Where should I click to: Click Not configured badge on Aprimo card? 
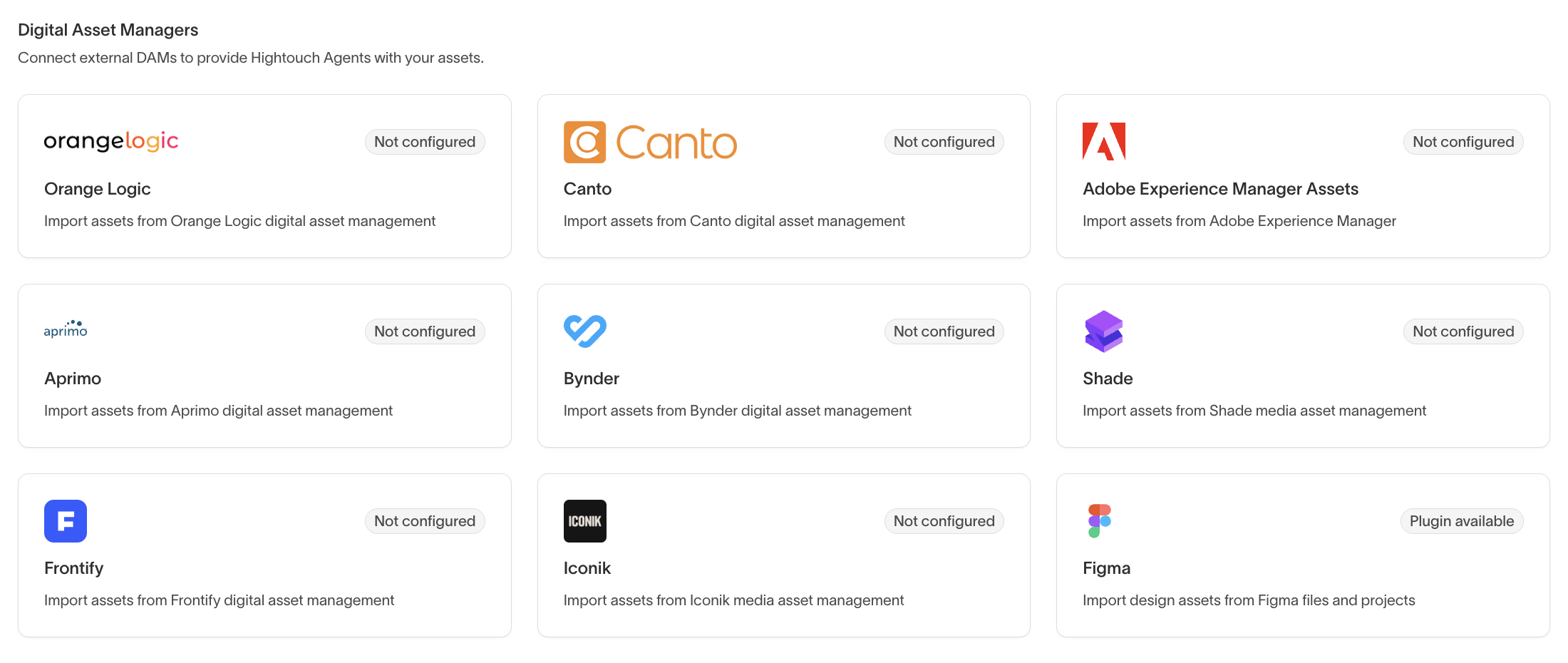[x=425, y=331]
